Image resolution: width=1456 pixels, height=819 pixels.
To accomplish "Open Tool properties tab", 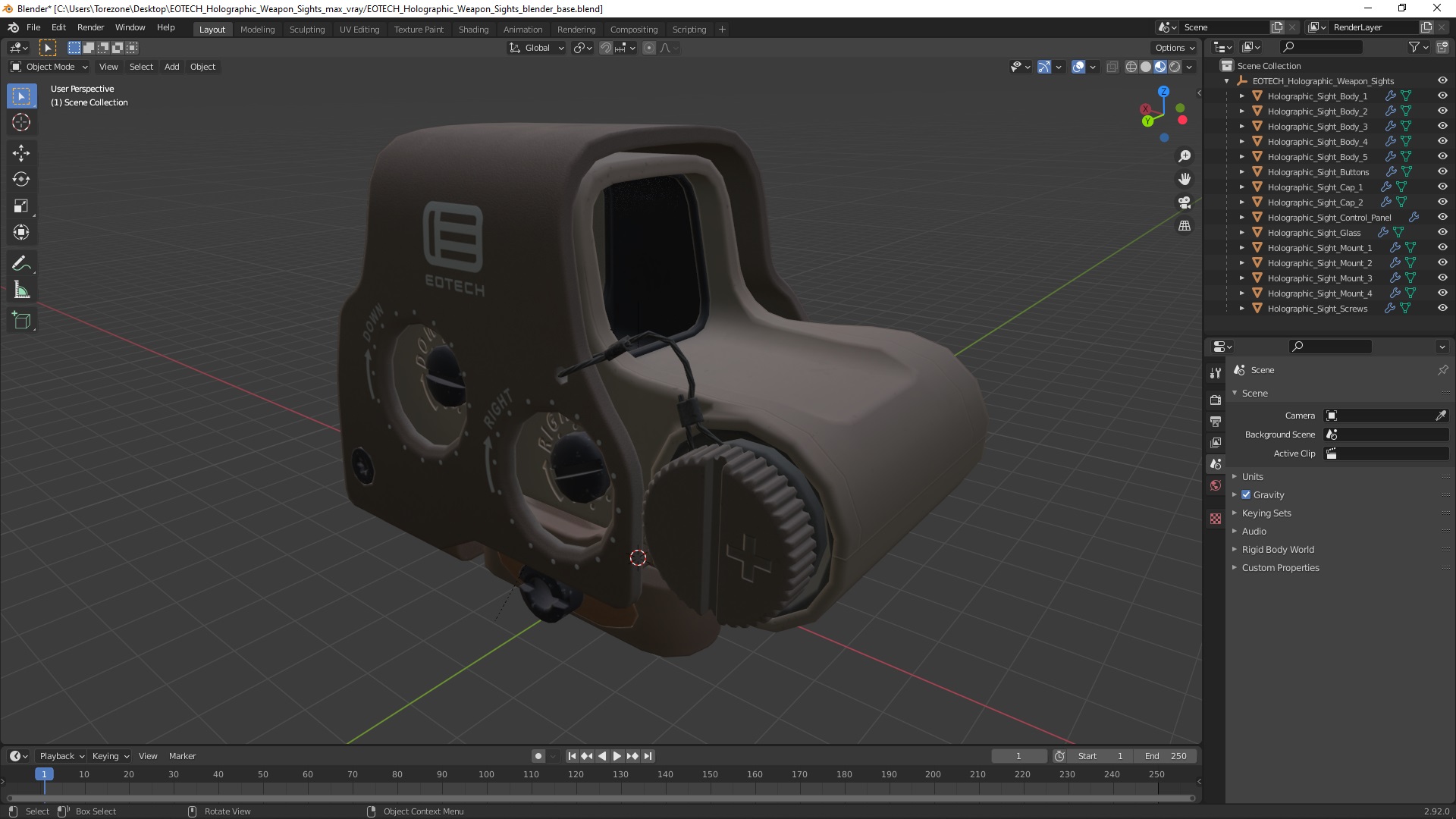I will pyautogui.click(x=1216, y=372).
